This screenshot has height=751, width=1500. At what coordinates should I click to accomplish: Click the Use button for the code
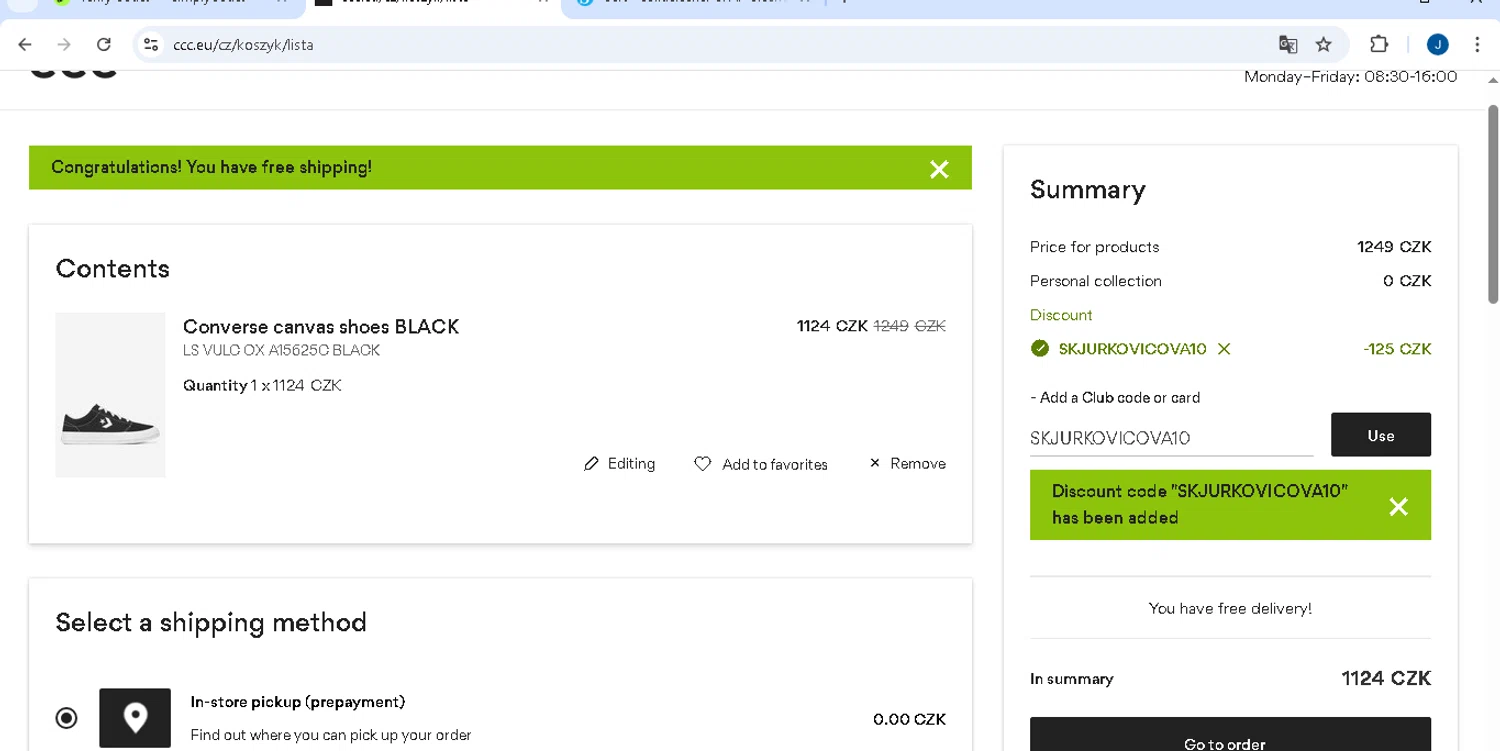pos(1380,435)
